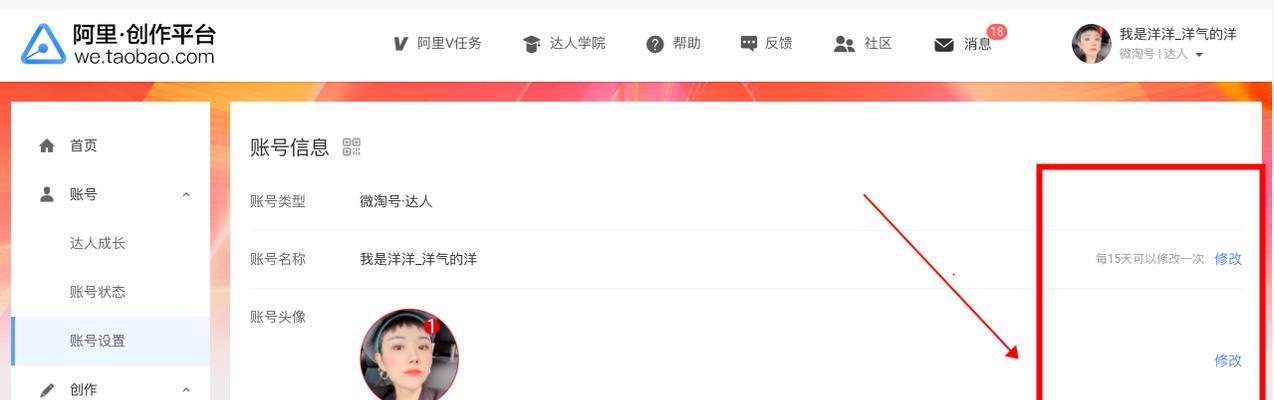Show the QR code next to 账号信息
1274x400 pixels.
[351, 147]
